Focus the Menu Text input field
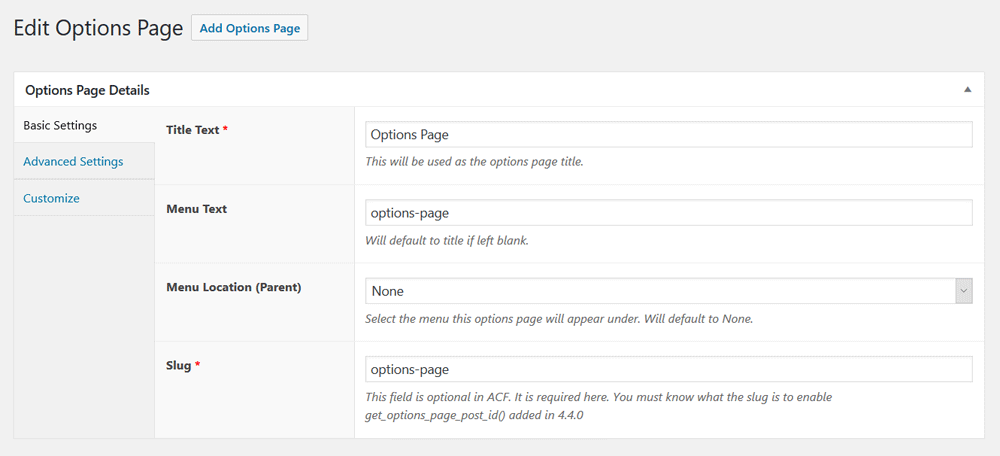The image size is (1000, 456). [x=668, y=213]
